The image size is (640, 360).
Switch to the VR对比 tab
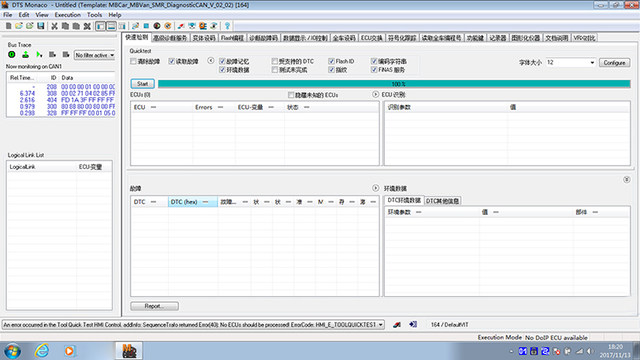(x=584, y=38)
